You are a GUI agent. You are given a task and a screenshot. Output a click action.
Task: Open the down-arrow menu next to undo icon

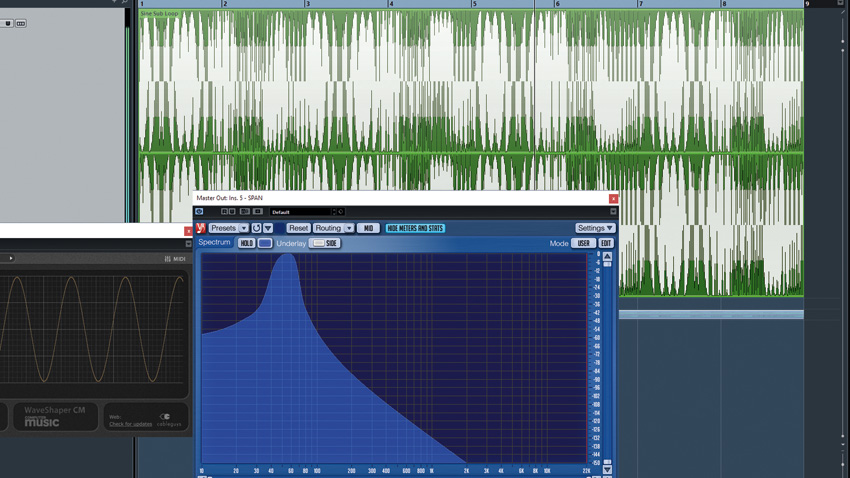click(268, 228)
